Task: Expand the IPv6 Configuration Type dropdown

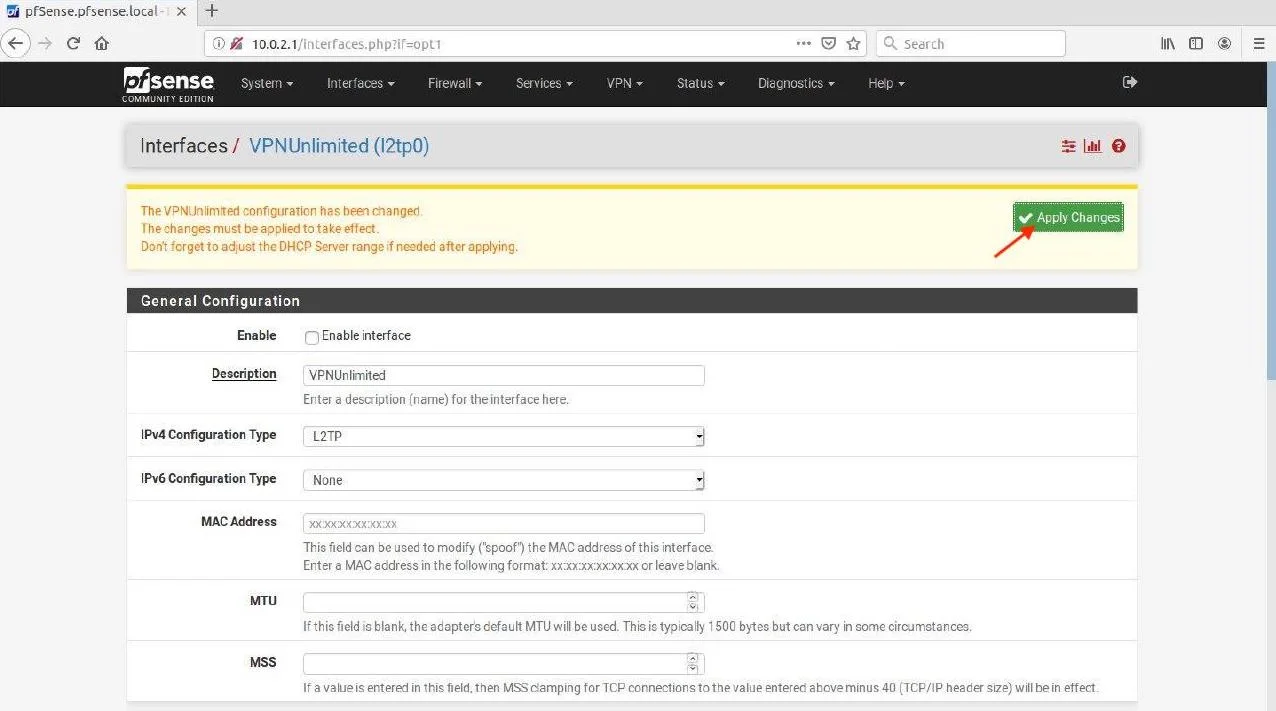Action: click(x=504, y=480)
